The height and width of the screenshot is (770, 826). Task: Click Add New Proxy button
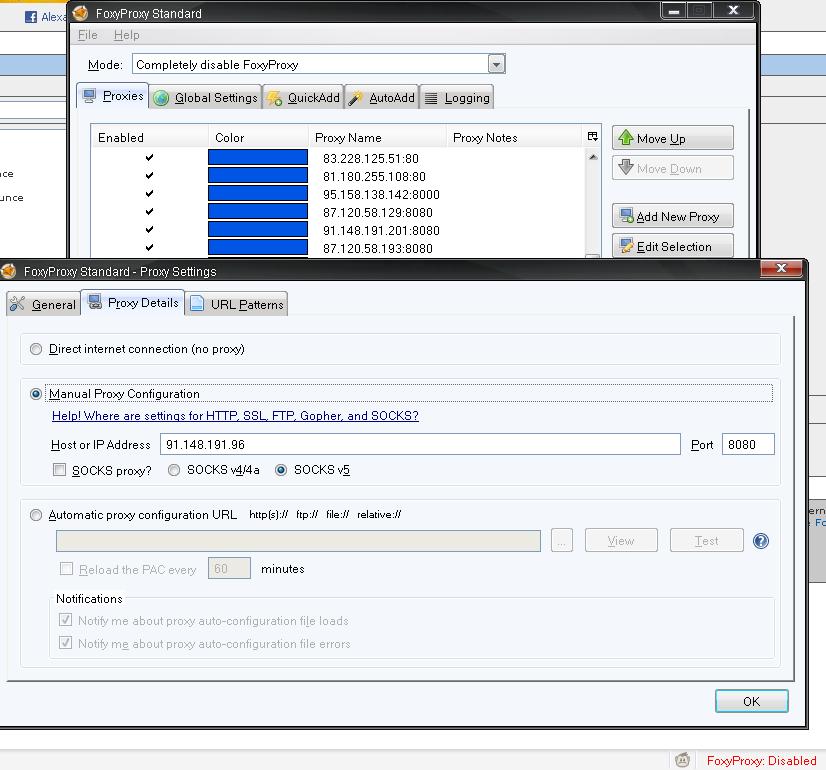click(672, 216)
